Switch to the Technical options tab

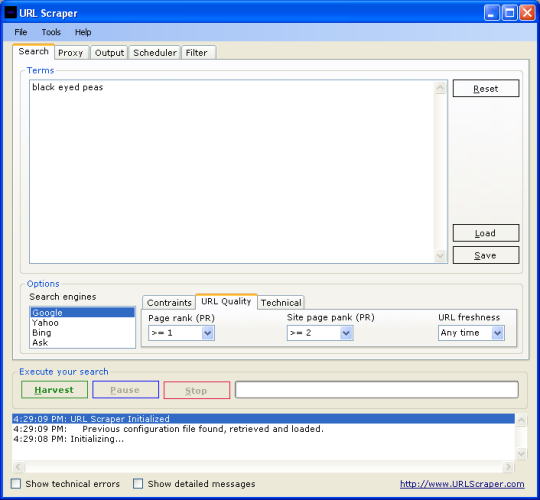[x=281, y=303]
